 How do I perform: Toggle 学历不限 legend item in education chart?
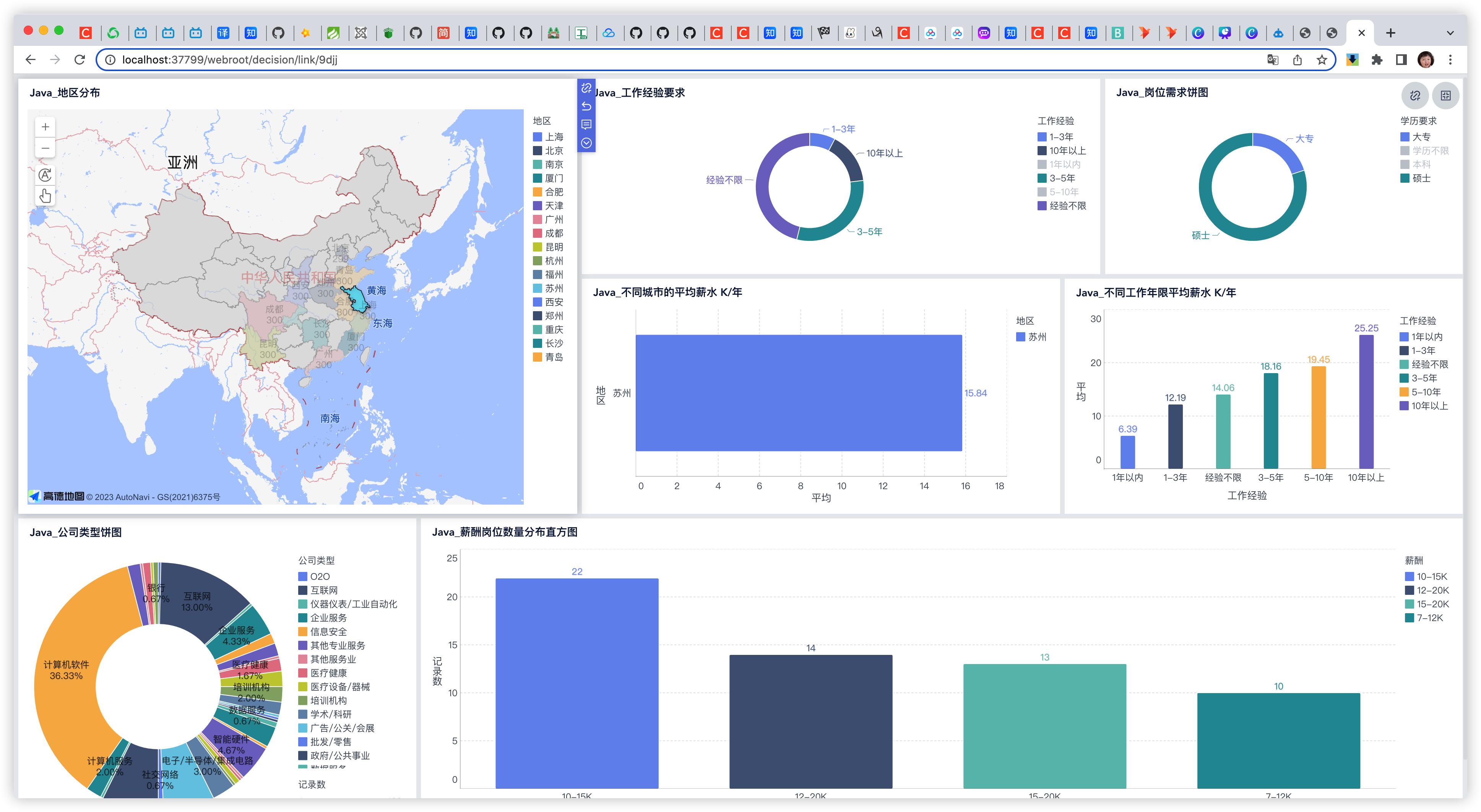(1430, 151)
